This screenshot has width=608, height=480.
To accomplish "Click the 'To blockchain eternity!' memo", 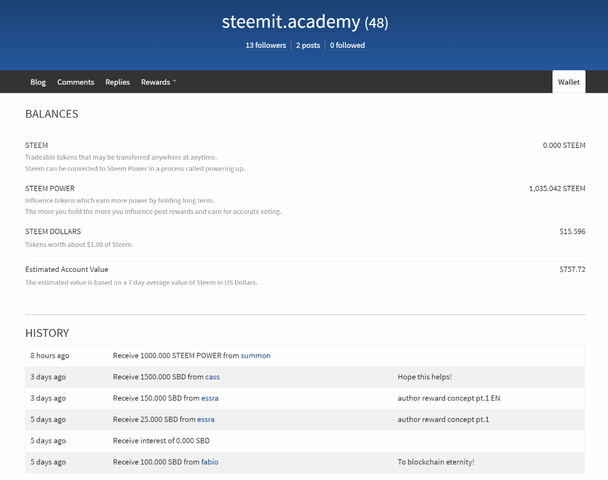I will pyautogui.click(x=436, y=462).
